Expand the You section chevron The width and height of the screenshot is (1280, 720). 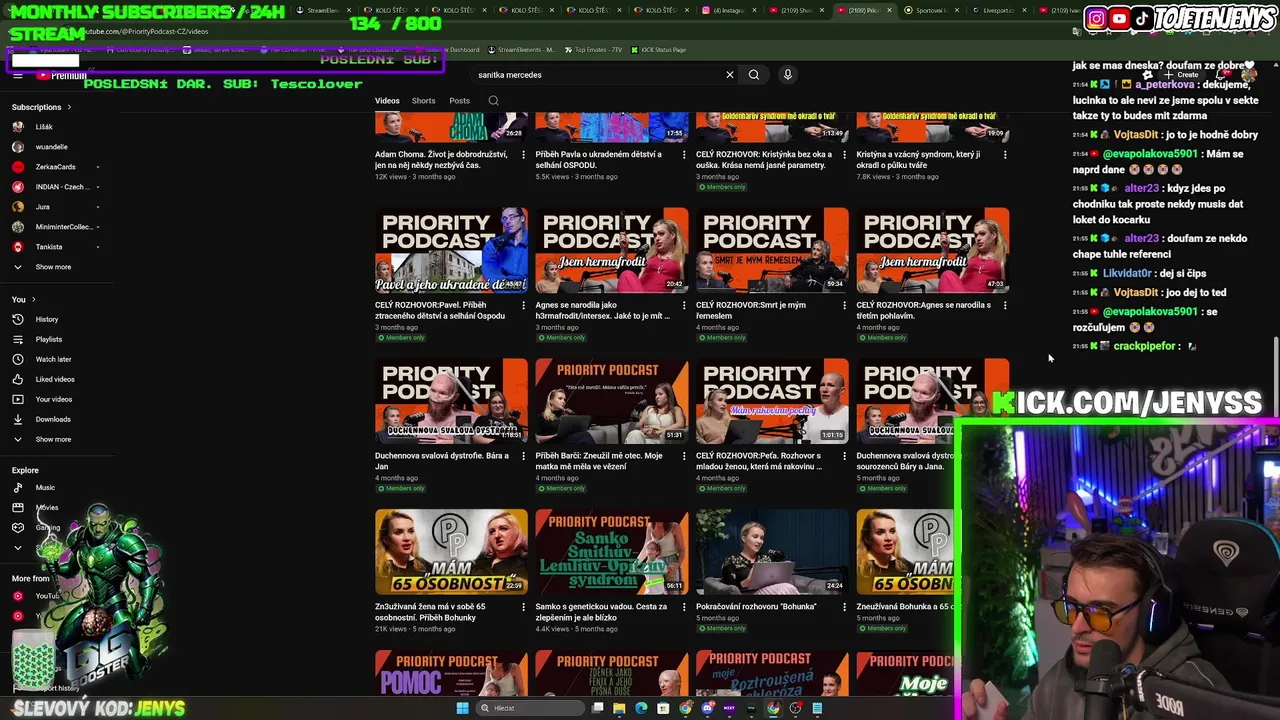point(33,300)
